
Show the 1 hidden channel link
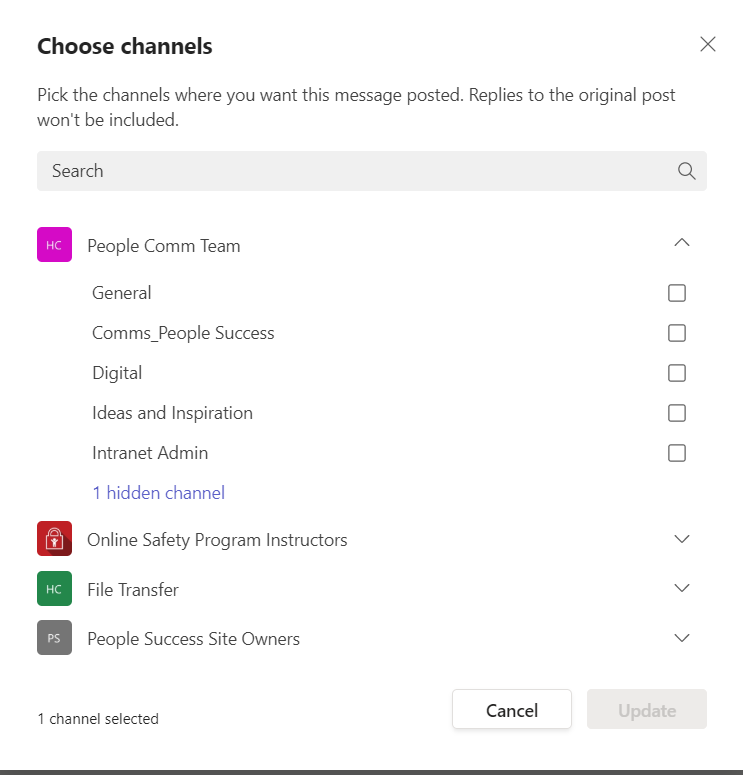pos(158,493)
